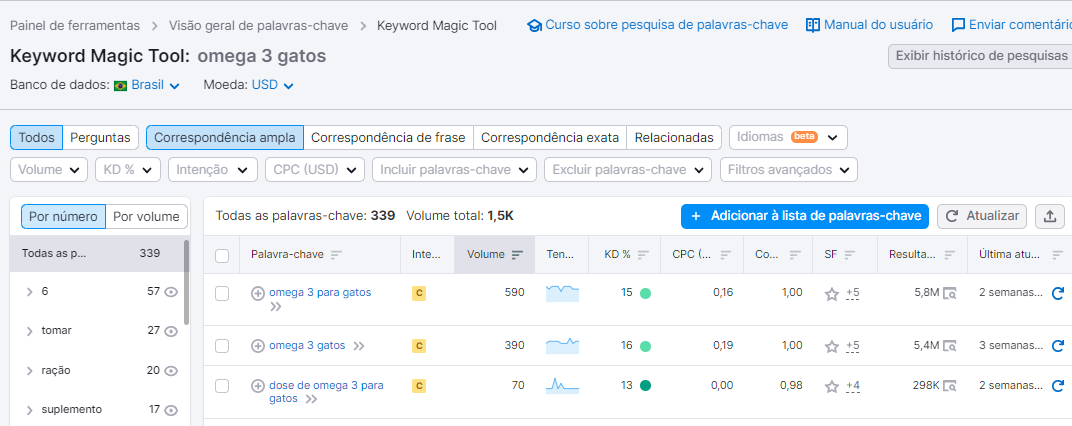
Task: Open the keyword research course link
Action: click(657, 25)
